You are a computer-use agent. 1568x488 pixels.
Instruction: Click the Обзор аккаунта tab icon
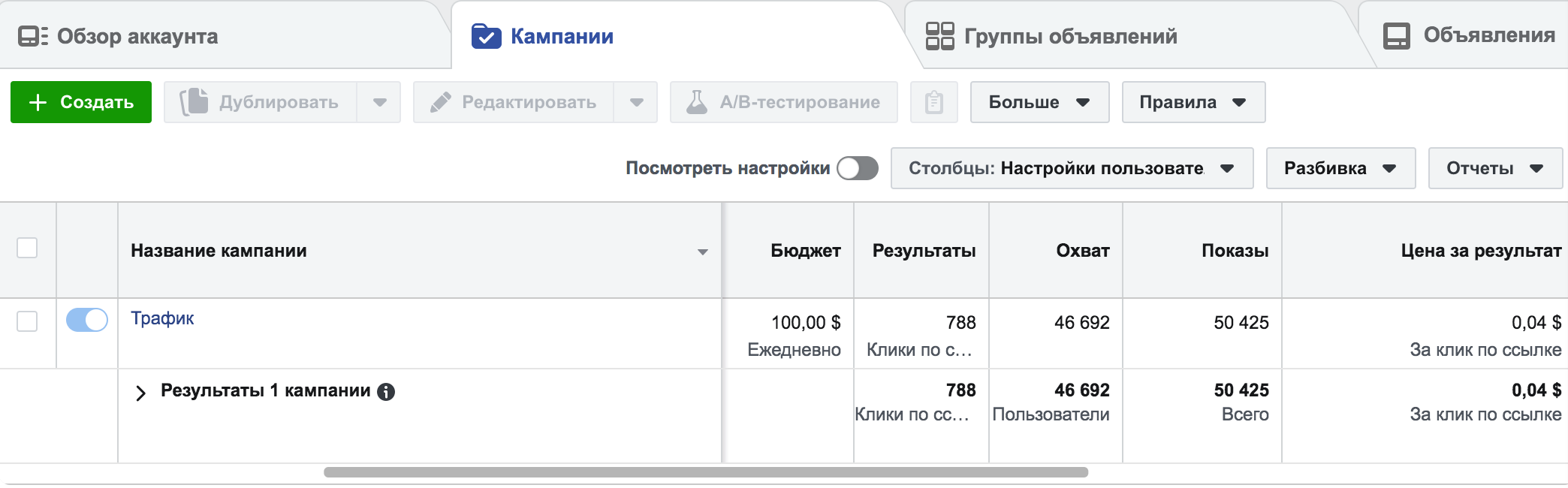33,36
